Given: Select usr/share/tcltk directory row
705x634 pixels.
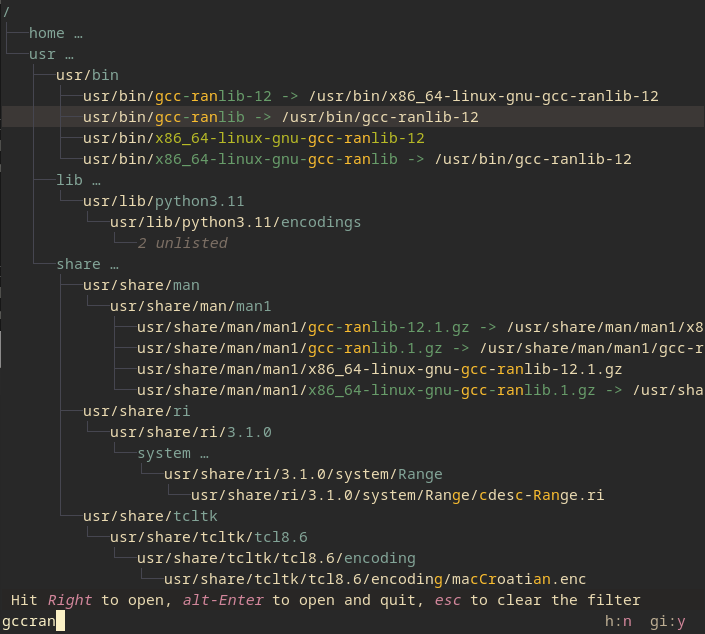Looking at the screenshot, I should [x=150, y=517].
